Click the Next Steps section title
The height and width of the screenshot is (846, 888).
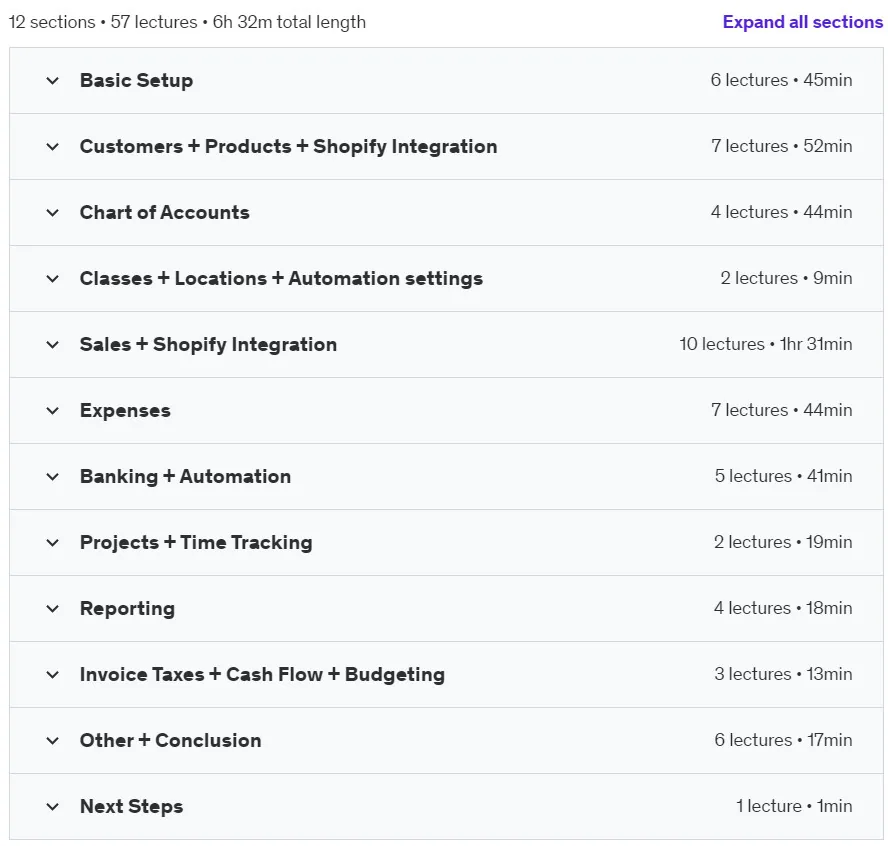coord(131,806)
